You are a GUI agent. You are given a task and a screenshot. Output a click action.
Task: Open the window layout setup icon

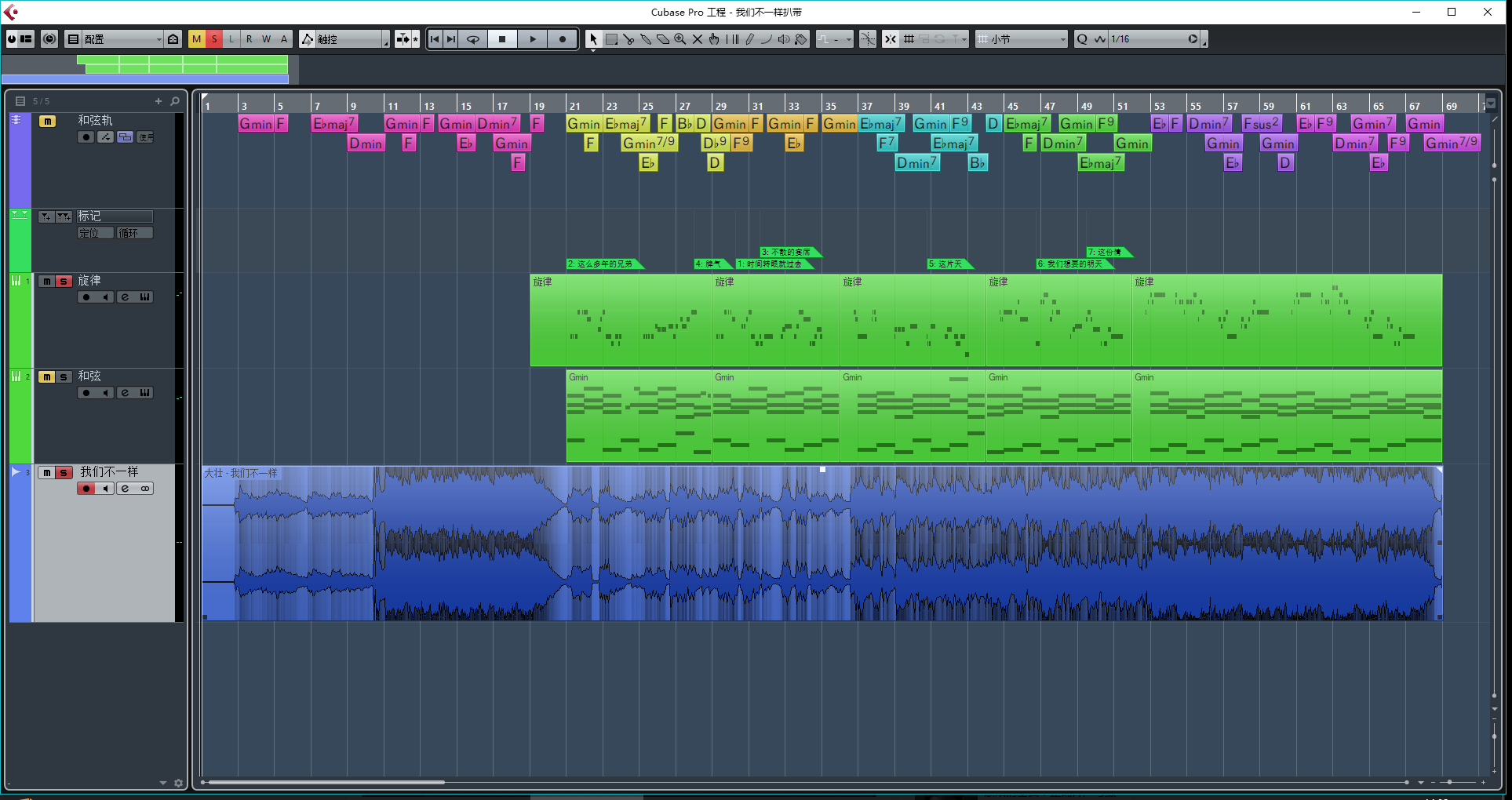[26, 38]
